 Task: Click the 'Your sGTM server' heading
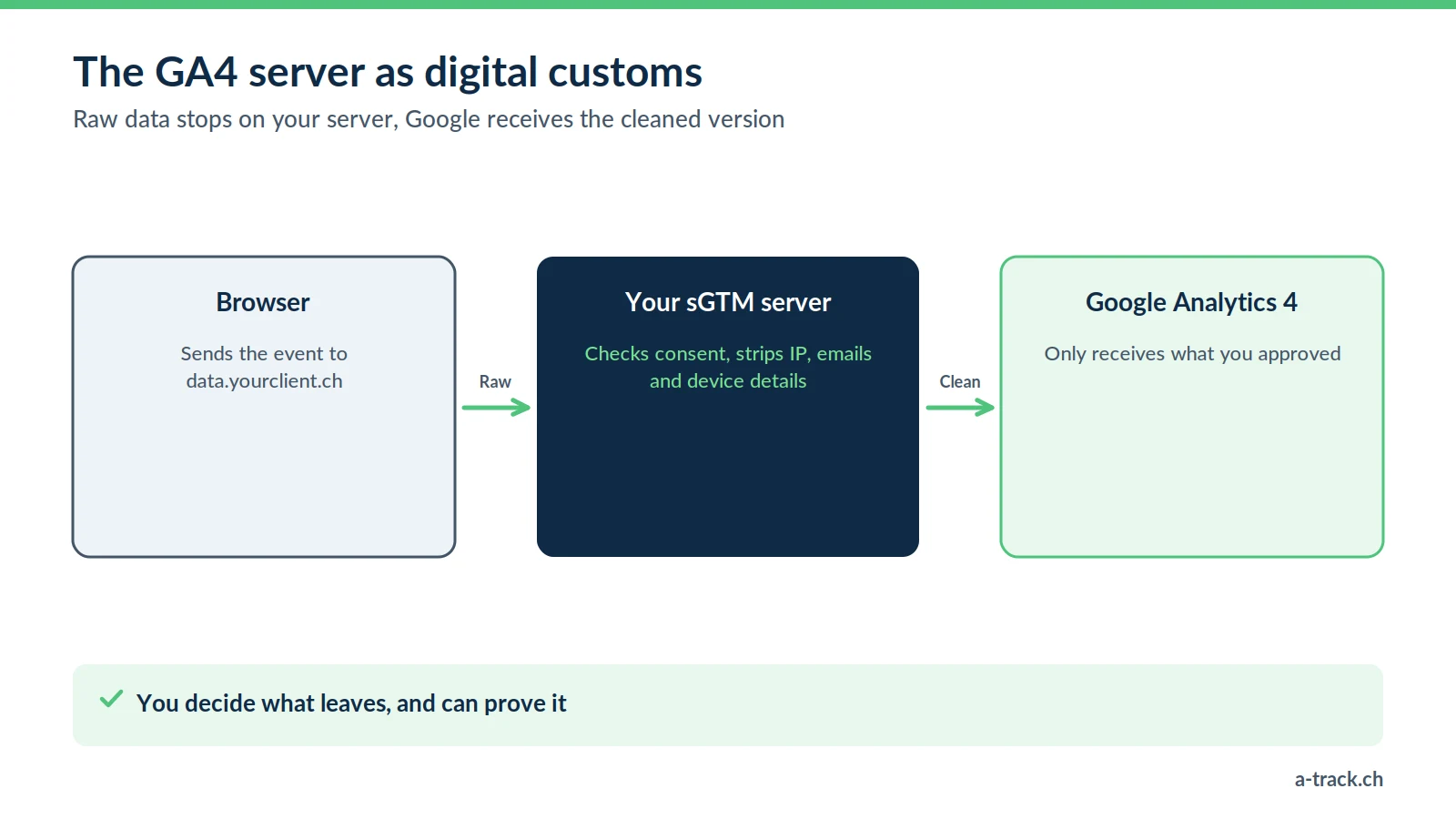(x=728, y=302)
